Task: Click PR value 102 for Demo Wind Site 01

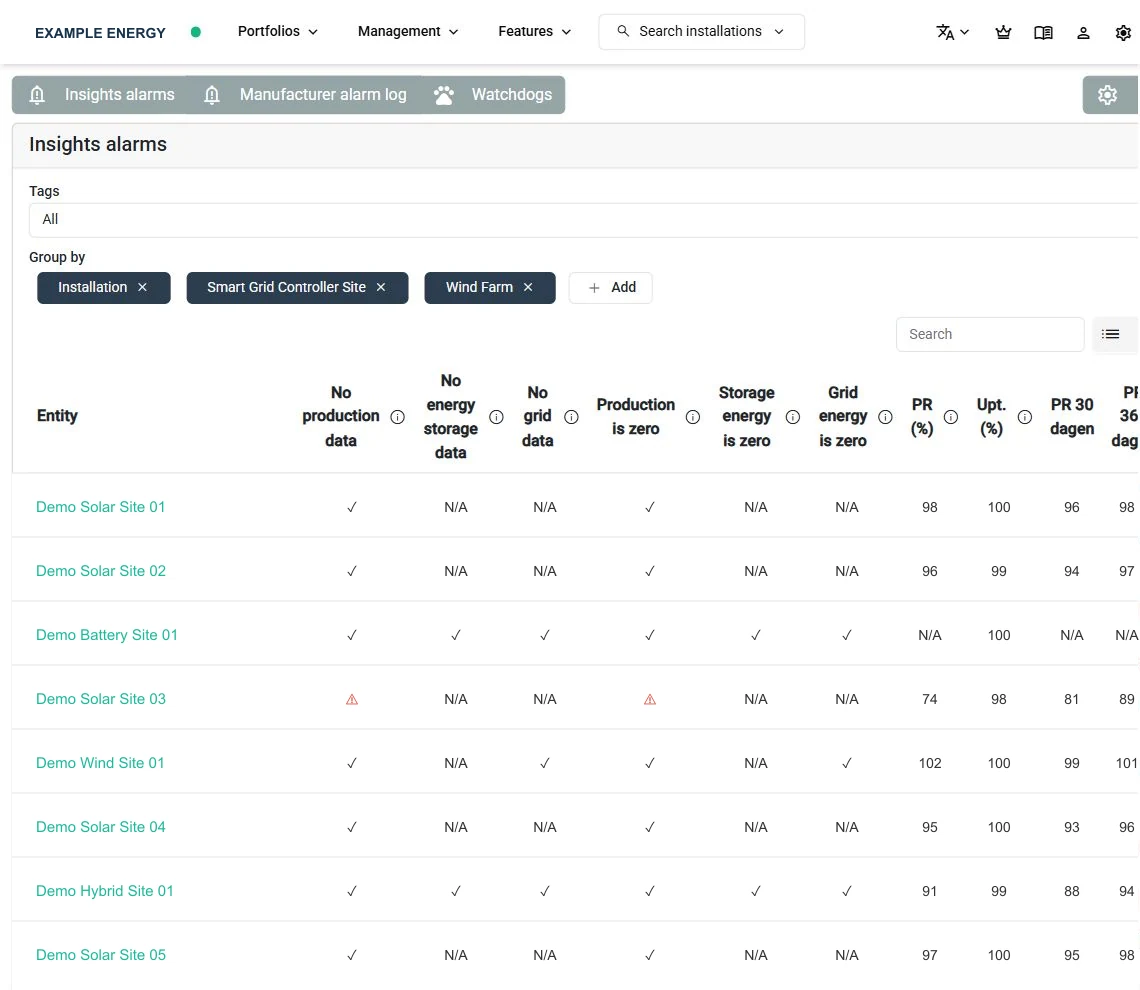Action: point(930,763)
